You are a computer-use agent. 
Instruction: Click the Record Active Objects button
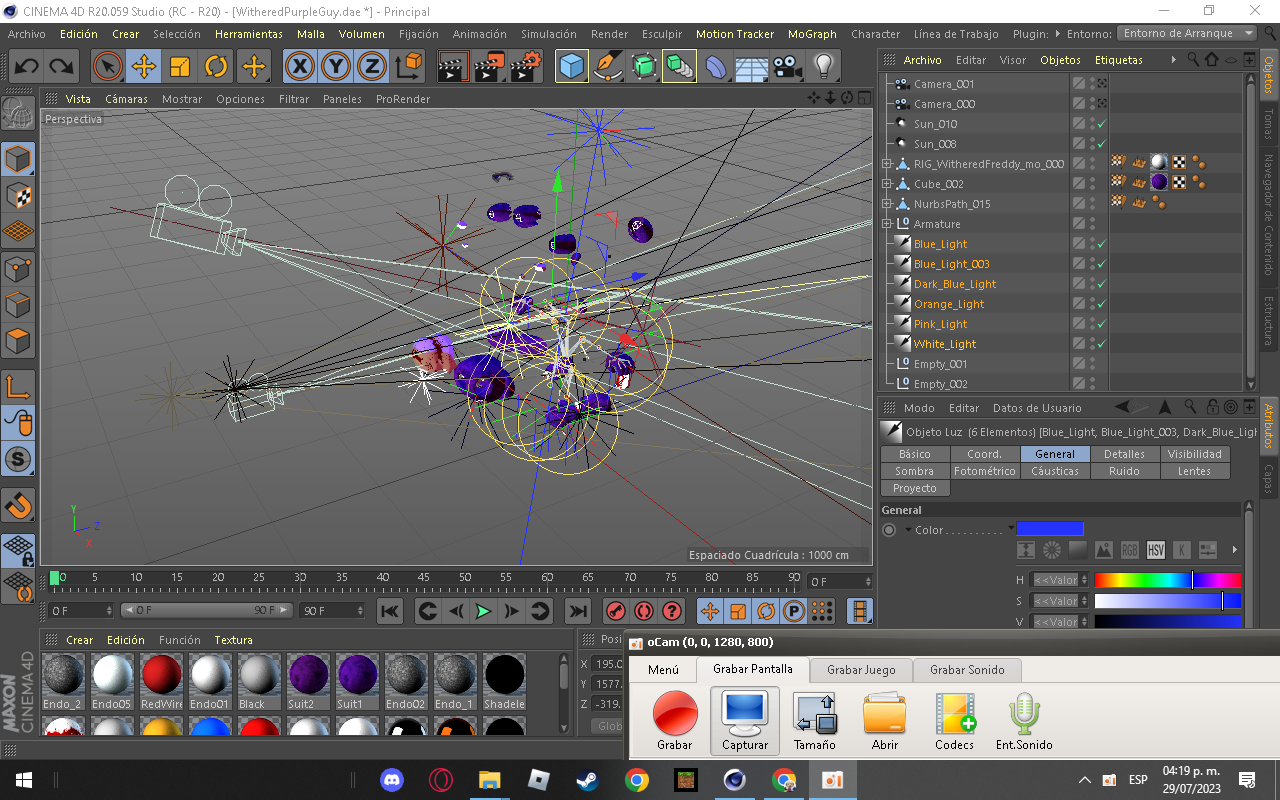616,611
